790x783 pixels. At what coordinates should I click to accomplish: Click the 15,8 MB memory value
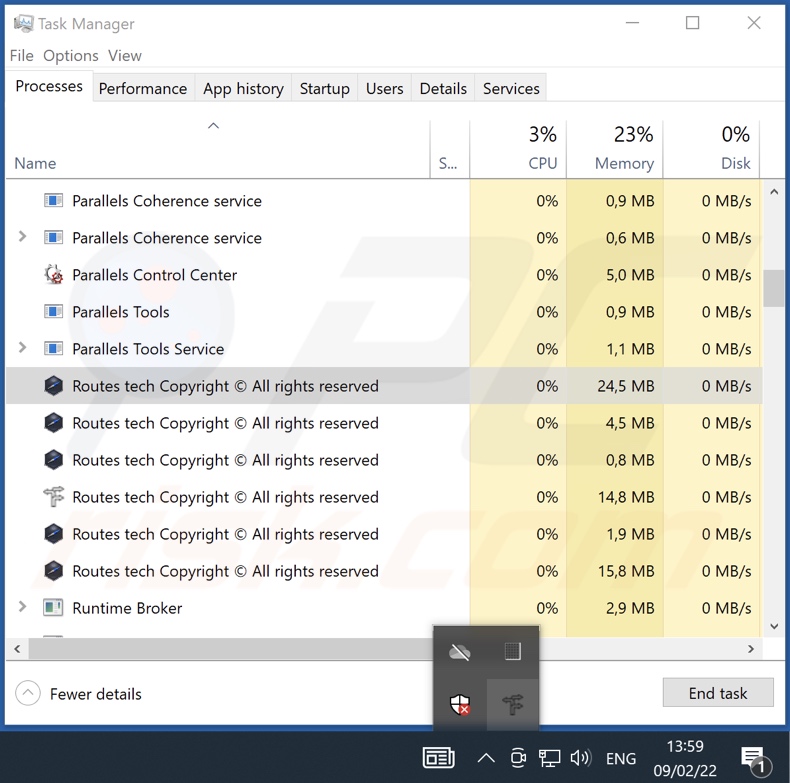point(626,571)
